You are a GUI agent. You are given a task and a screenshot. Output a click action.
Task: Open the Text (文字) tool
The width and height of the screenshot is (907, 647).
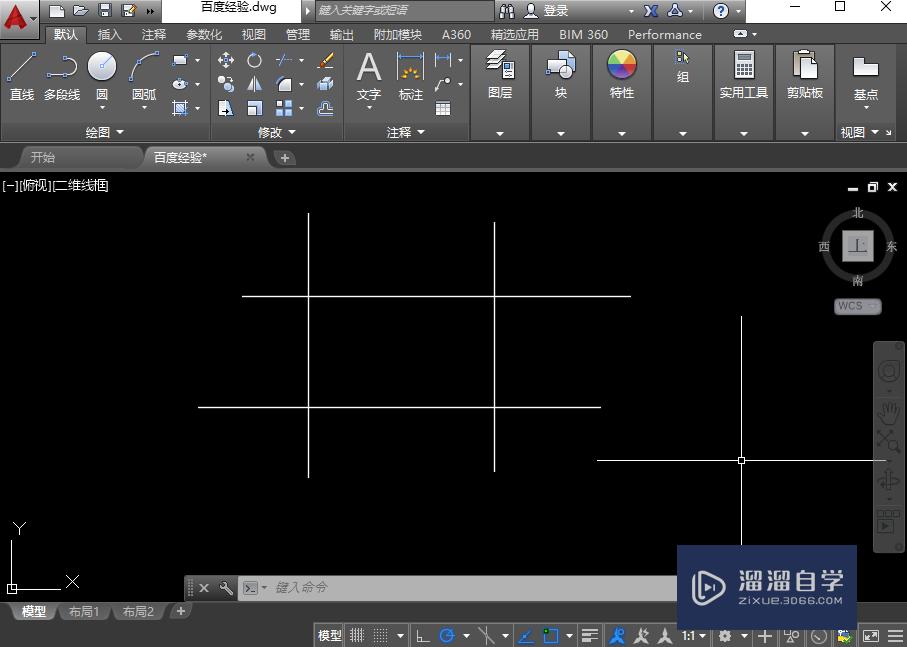point(368,70)
